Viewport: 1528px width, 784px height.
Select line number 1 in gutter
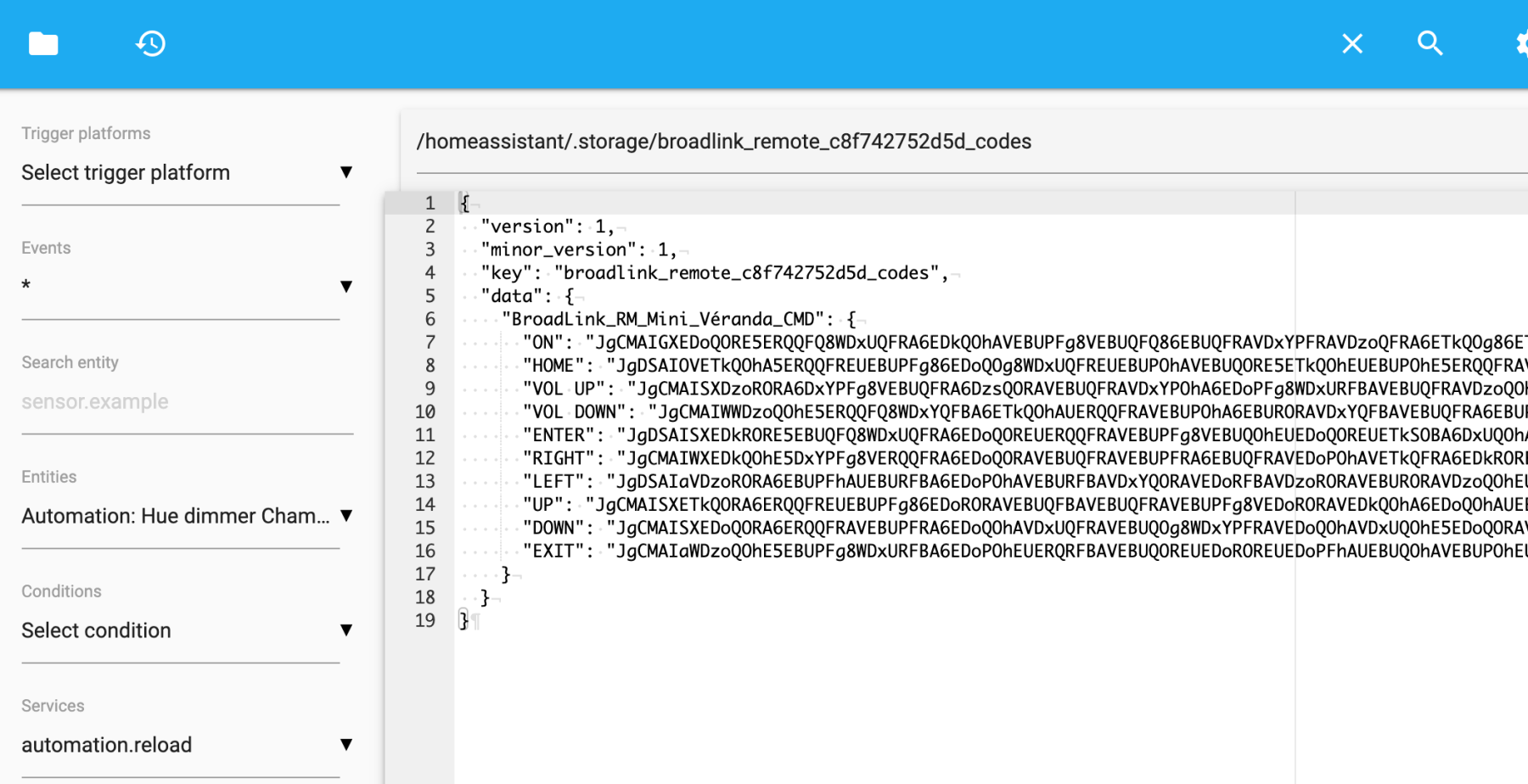430,203
